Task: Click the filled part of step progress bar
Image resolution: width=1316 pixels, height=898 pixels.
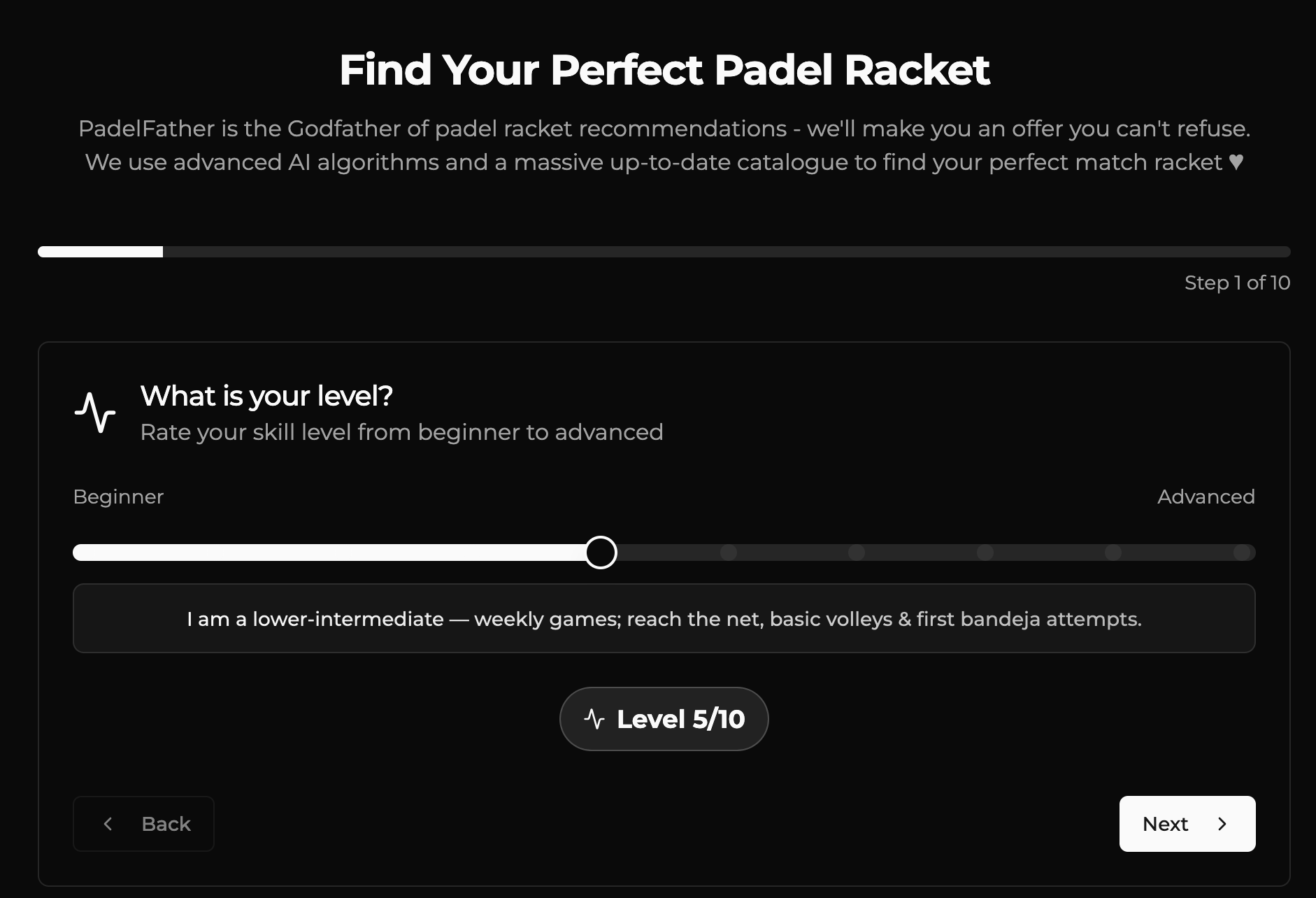Action: [101, 252]
